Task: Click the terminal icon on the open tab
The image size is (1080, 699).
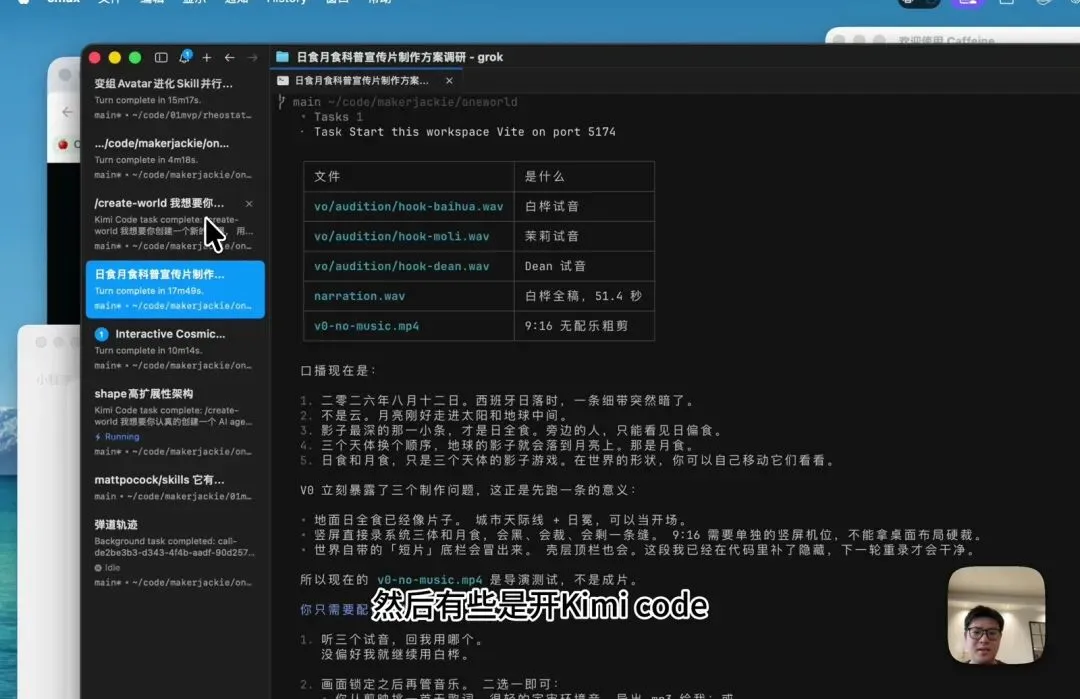Action: [282, 81]
